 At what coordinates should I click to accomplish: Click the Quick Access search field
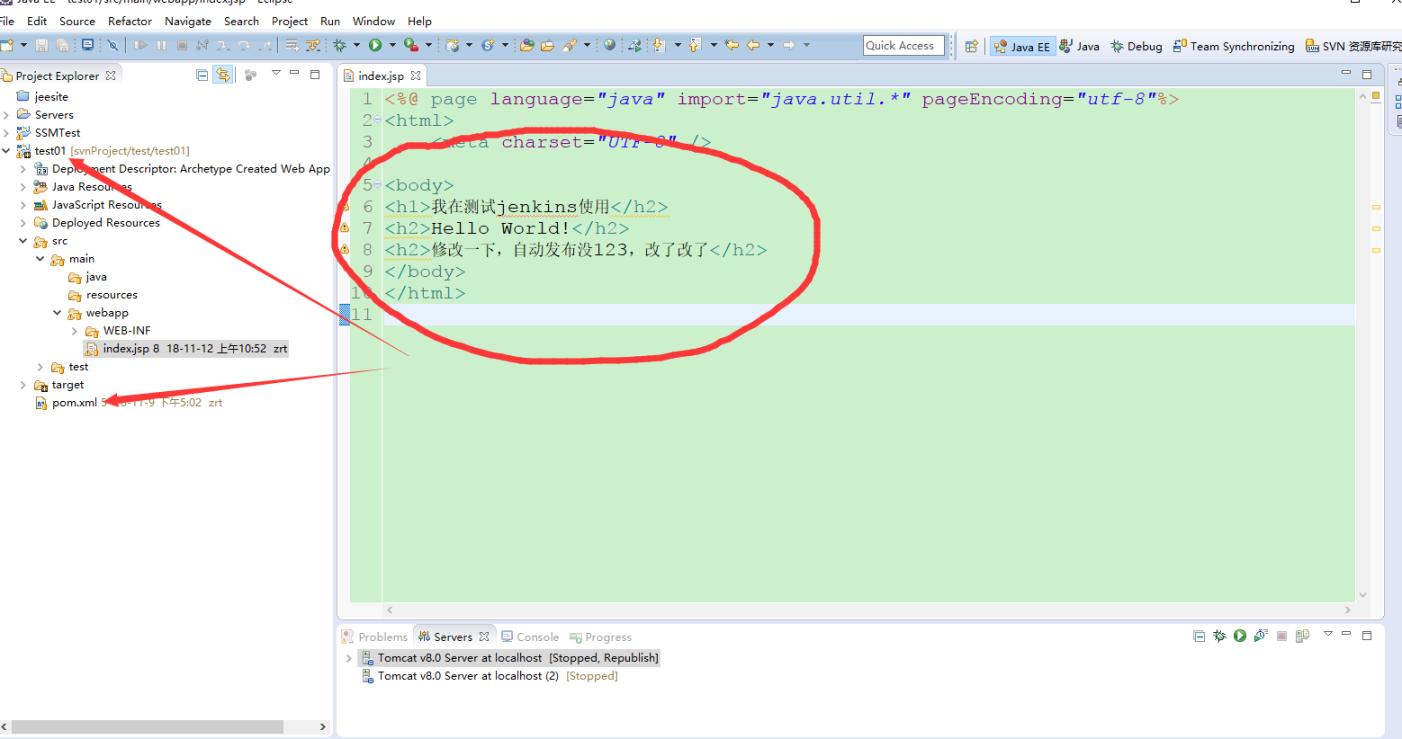[900, 46]
